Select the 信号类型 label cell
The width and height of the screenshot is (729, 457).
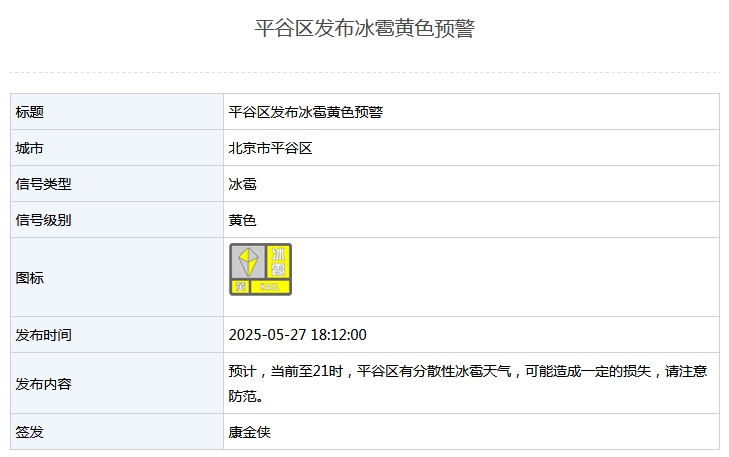(117, 184)
